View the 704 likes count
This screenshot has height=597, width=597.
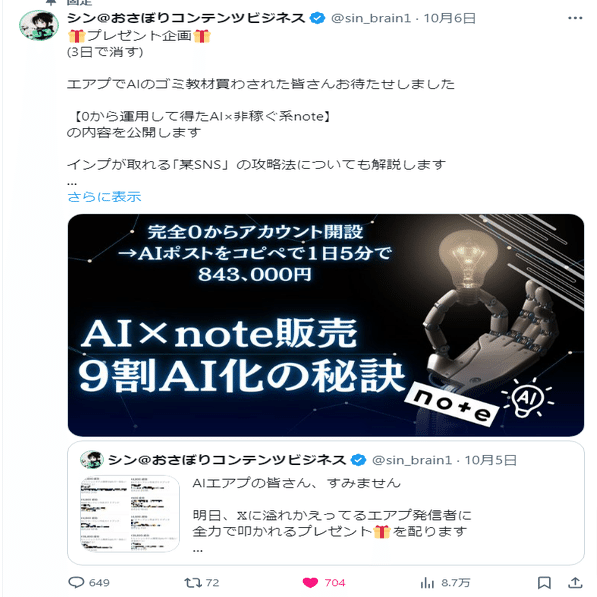[x=335, y=583]
